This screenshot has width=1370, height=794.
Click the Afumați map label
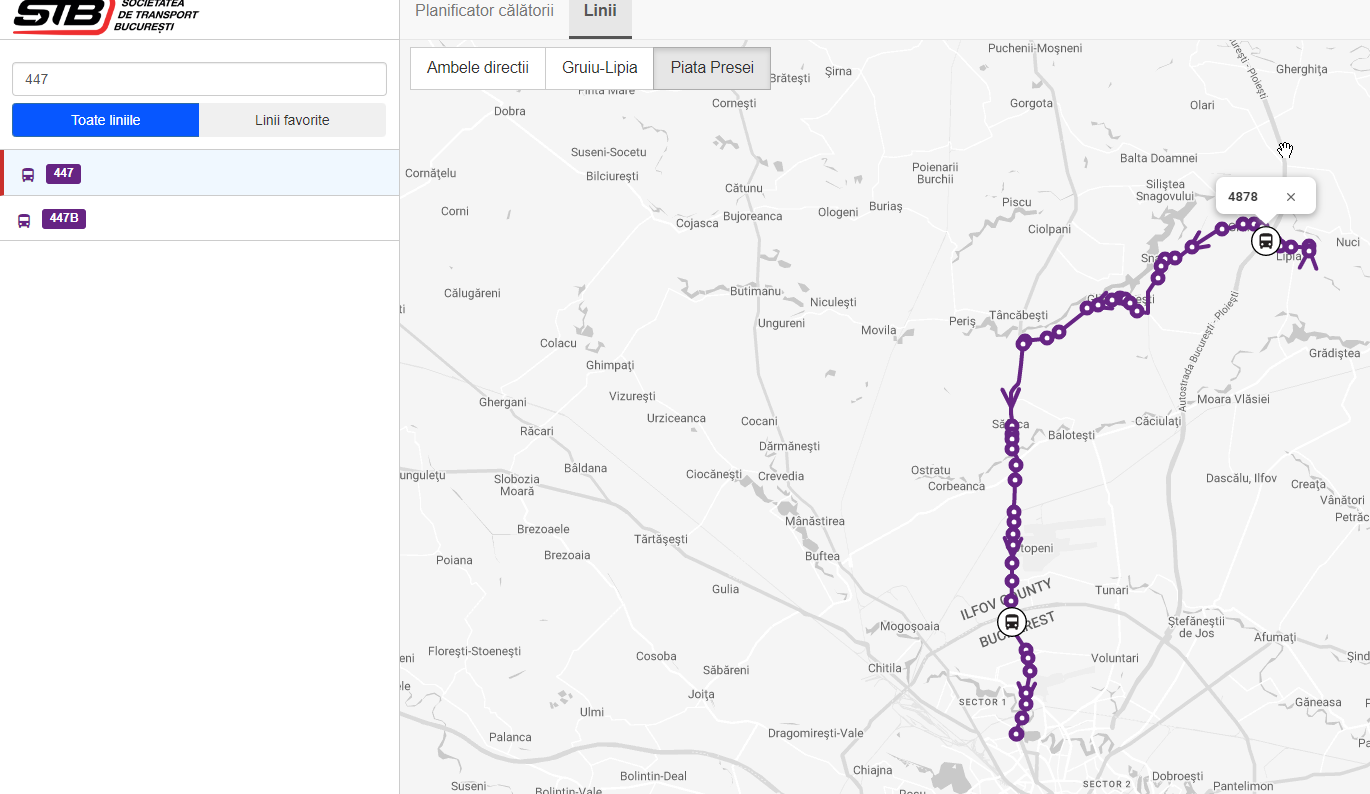pyautogui.click(x=1275, y=637)
